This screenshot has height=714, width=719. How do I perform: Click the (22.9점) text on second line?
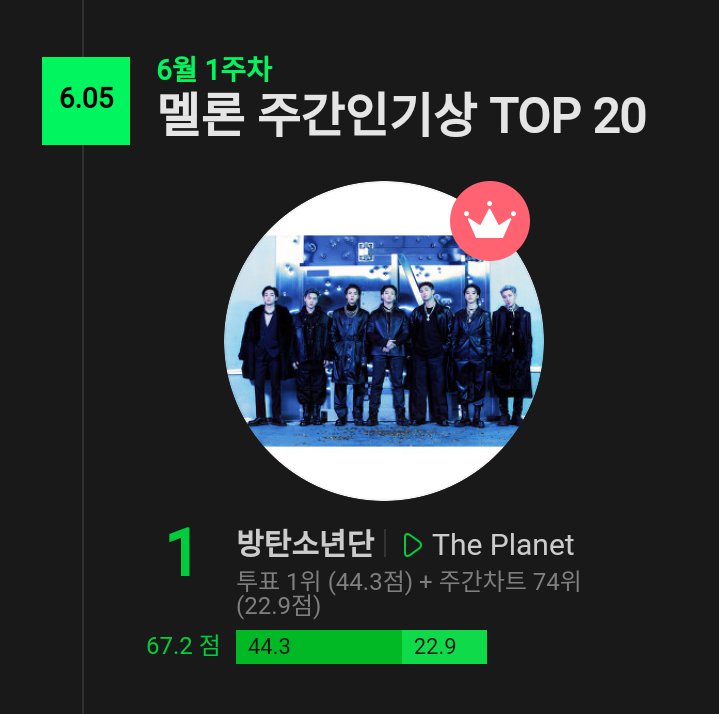pos(278,605)
